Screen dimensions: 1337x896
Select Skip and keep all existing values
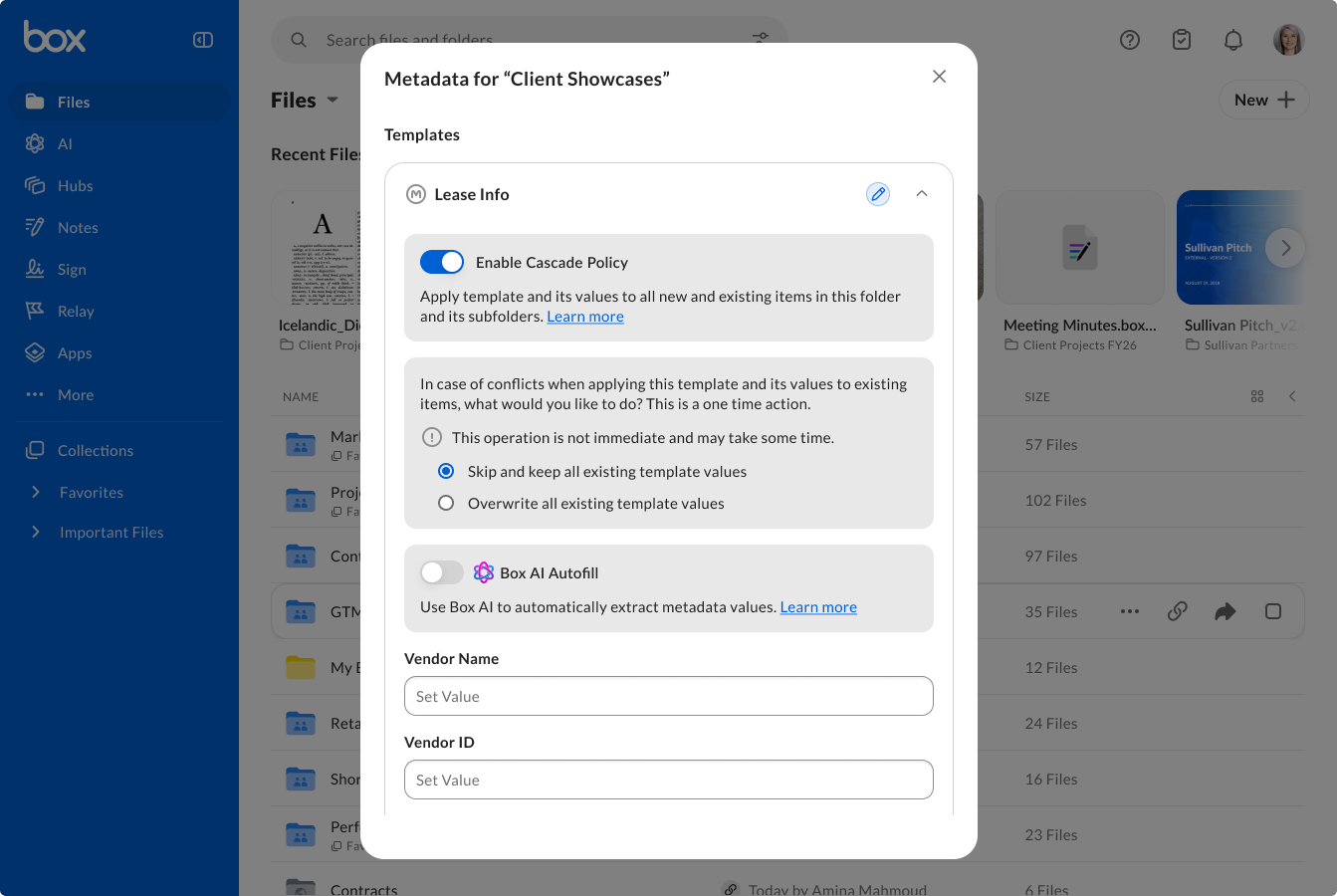coord(446,471)
